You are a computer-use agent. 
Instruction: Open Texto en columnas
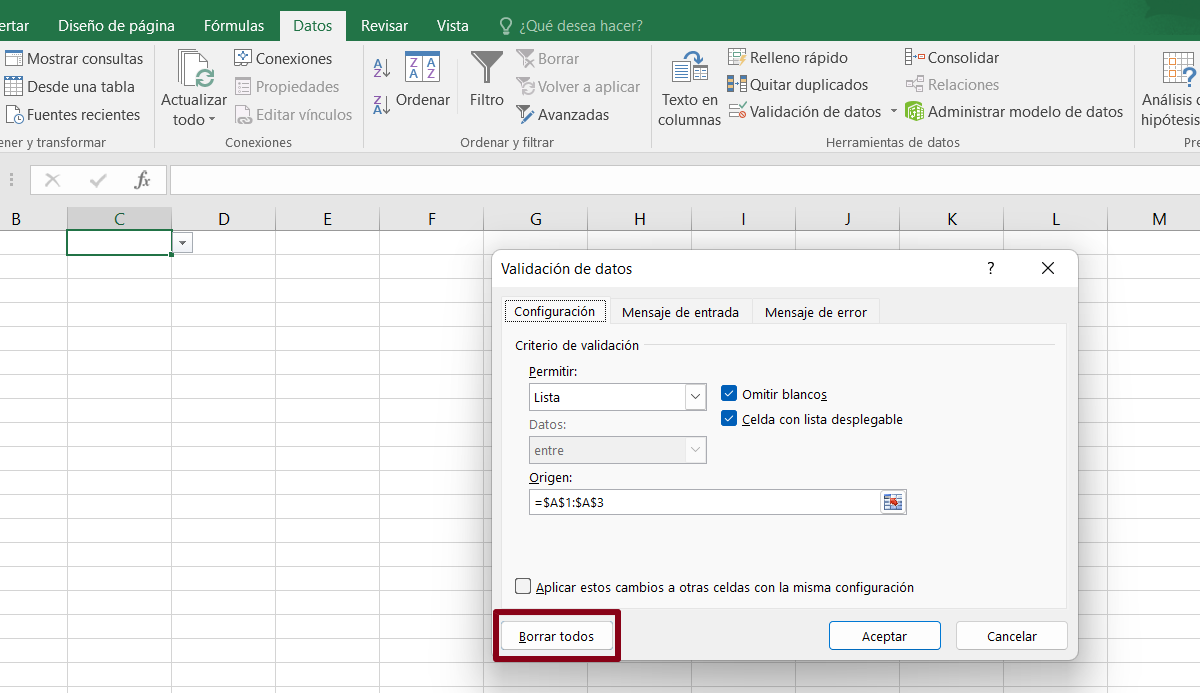click(690, 90)
